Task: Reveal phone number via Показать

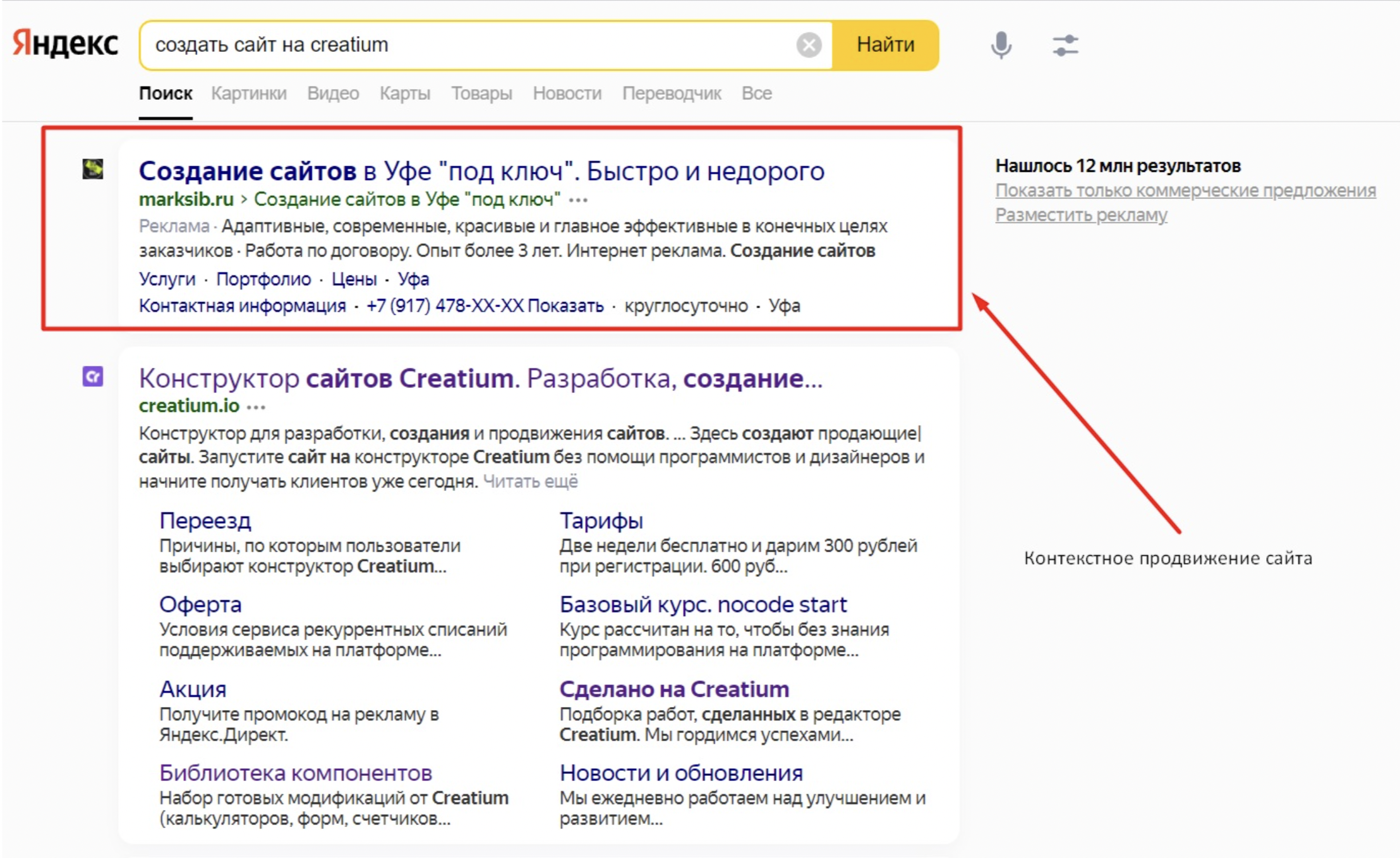Action: 566,306
